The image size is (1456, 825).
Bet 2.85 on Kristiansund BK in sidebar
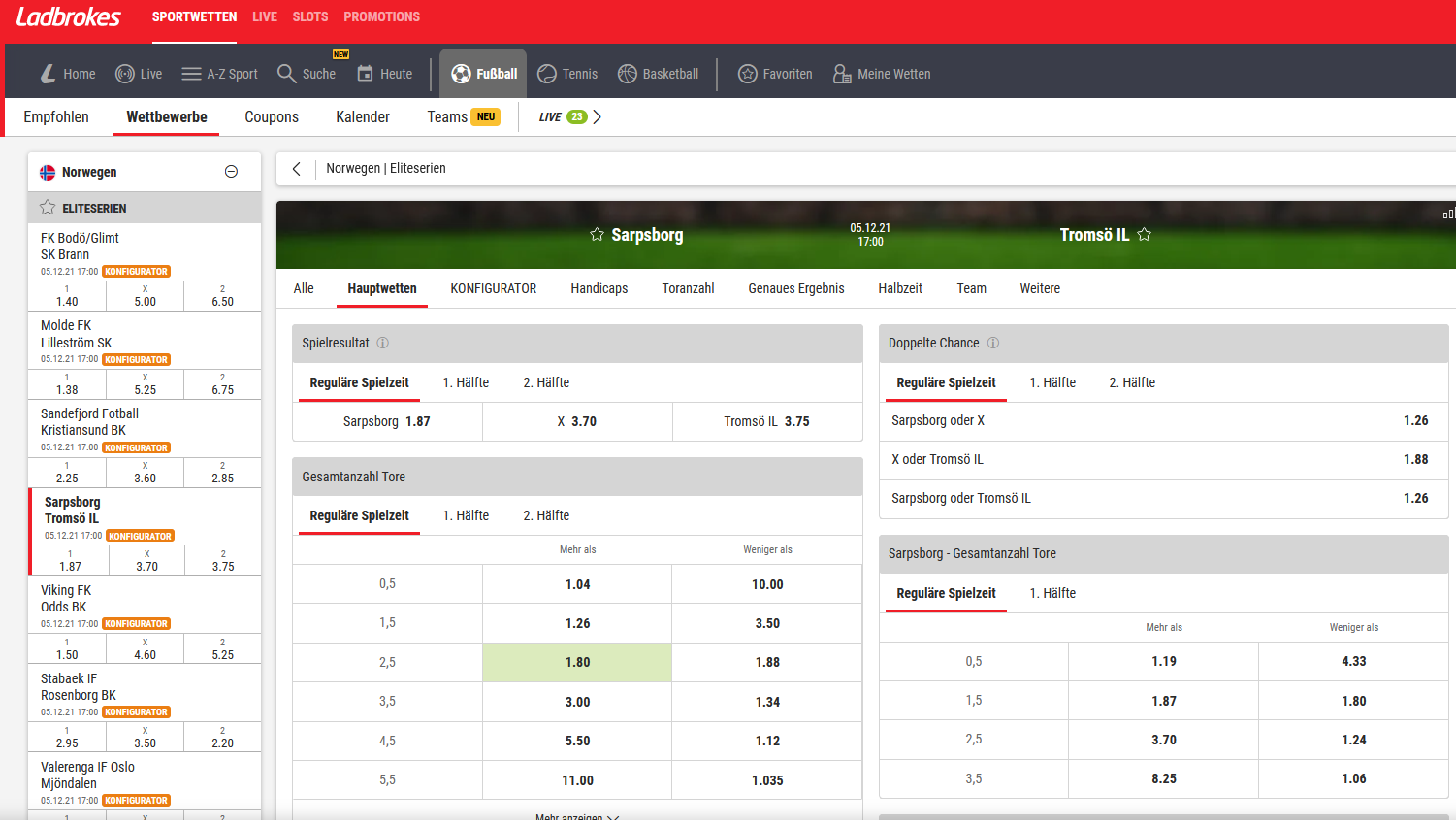pos(223,473)
